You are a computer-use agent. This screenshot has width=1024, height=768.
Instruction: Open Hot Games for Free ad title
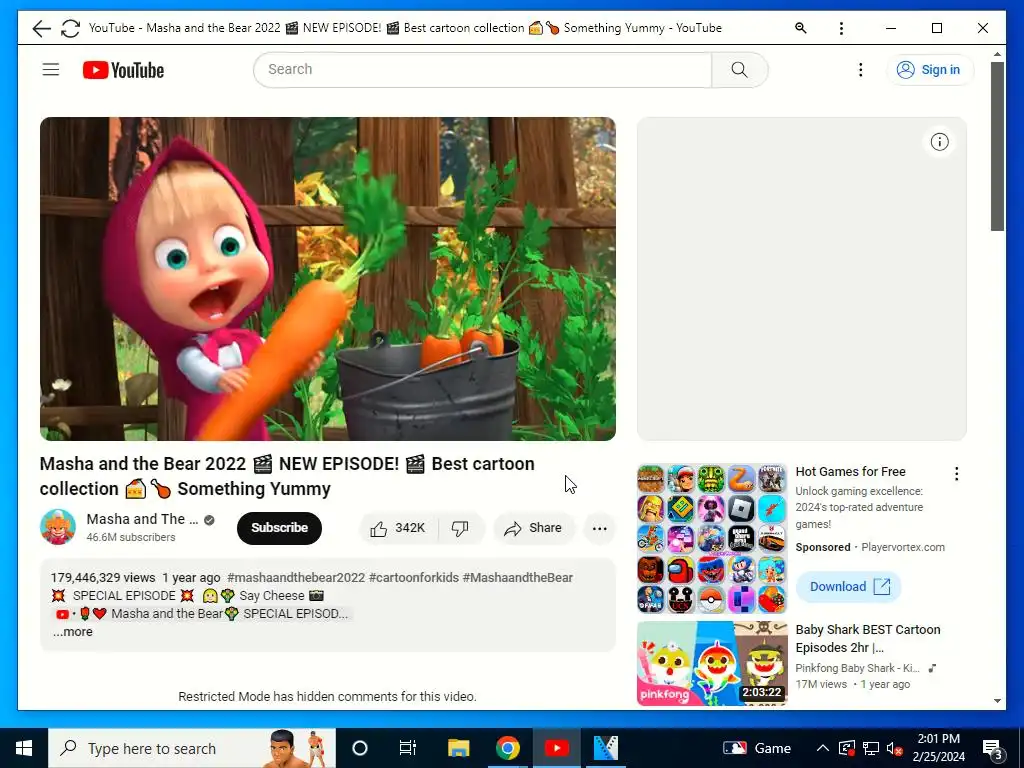(850, 472)
